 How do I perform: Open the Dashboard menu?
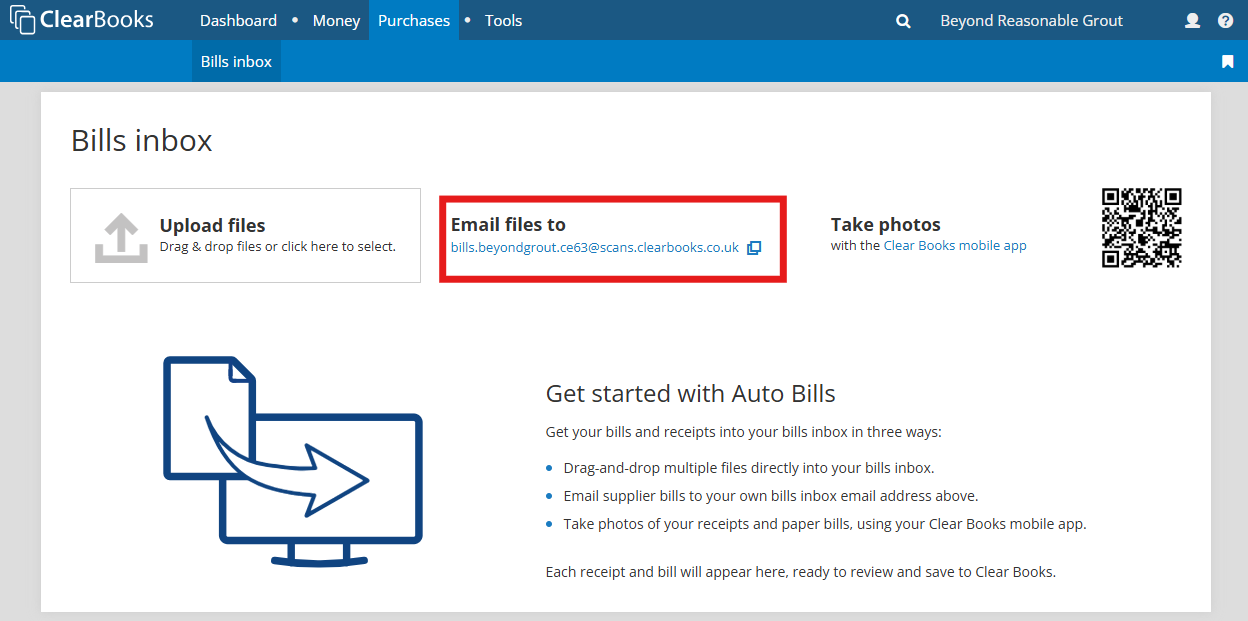click(x=238, y=21)
